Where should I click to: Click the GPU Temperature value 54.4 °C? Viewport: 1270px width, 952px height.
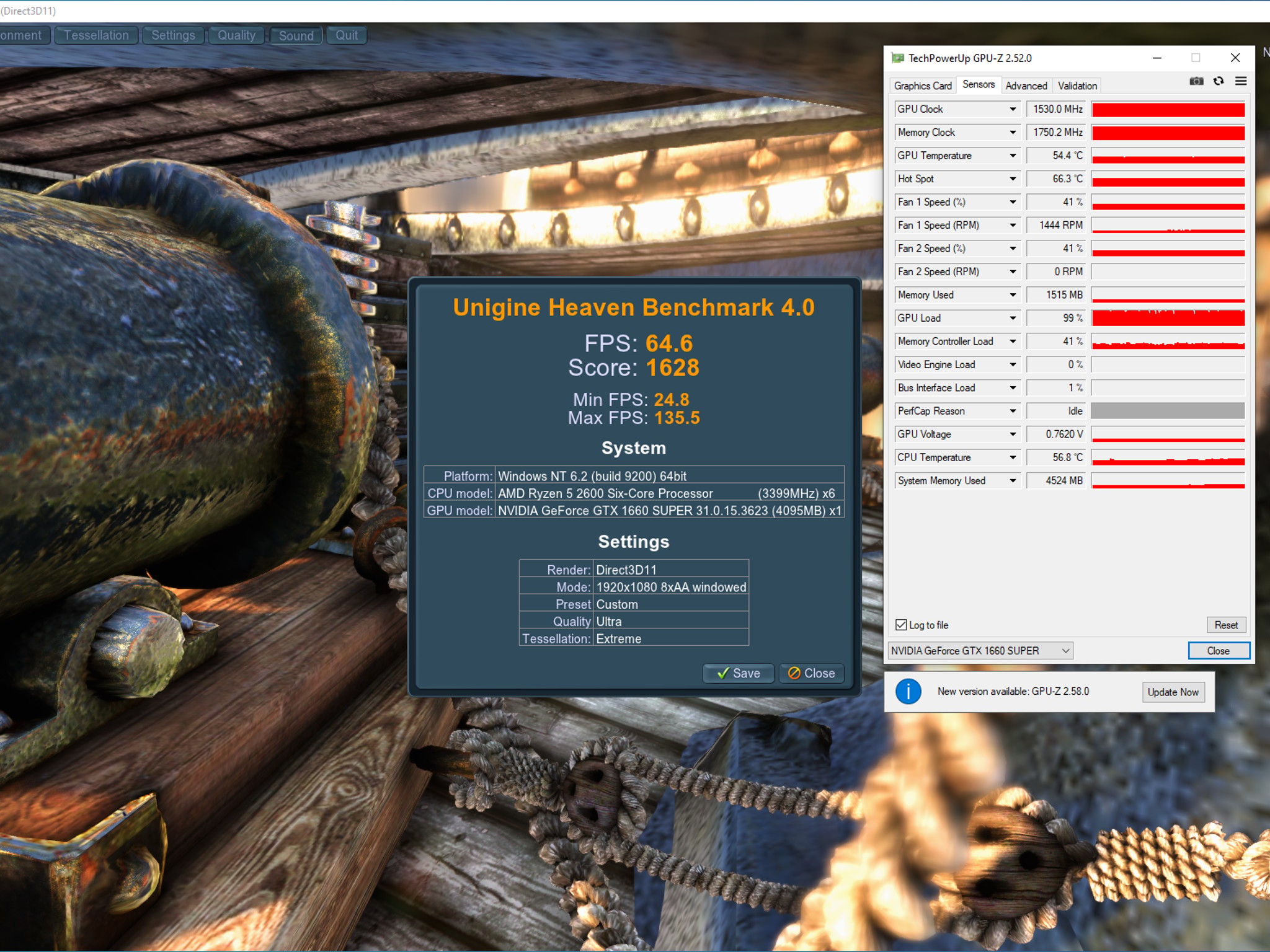pos(1056,156)
